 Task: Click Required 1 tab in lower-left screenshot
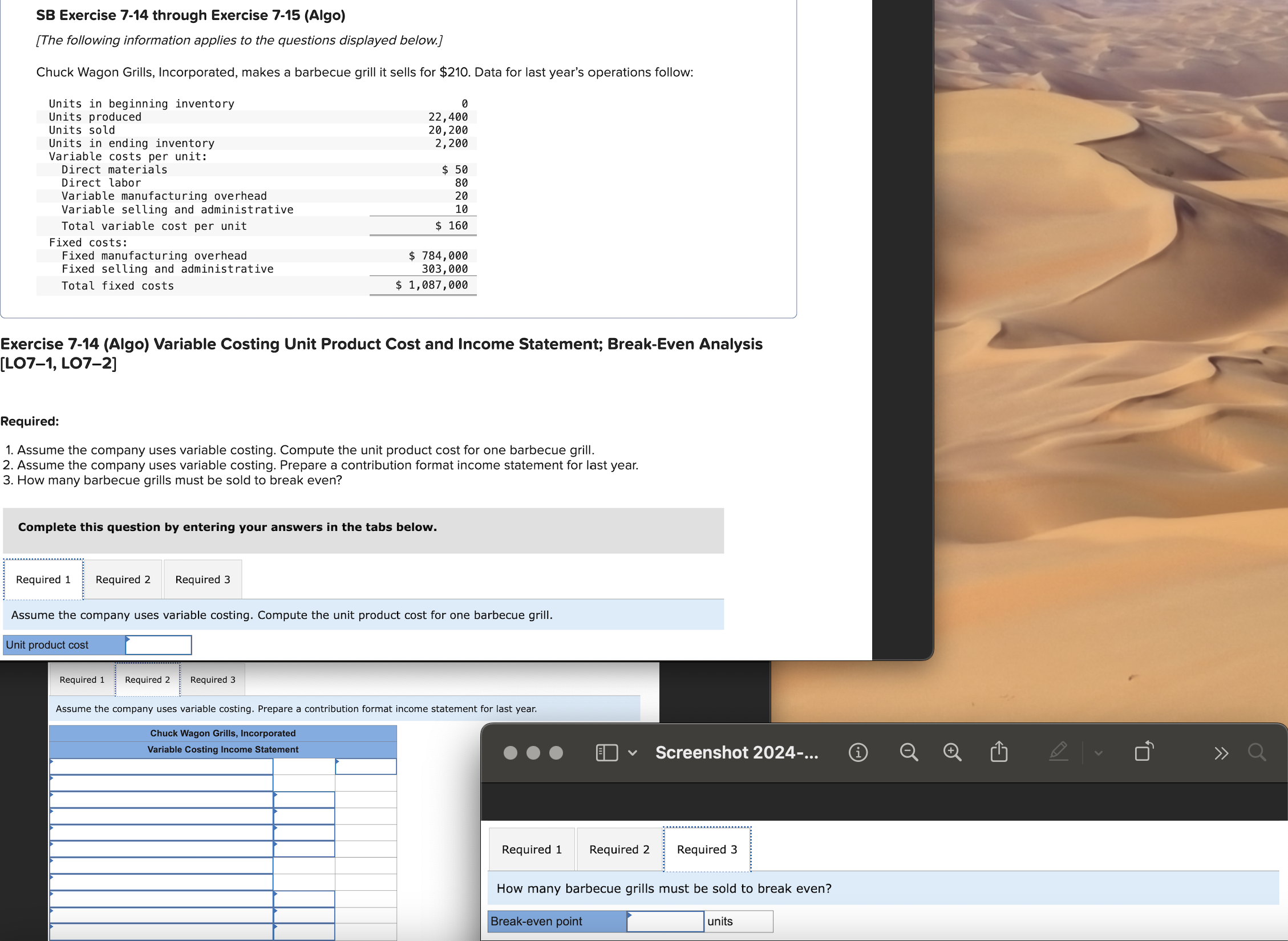pyautogui.click(x=82, y=680)
